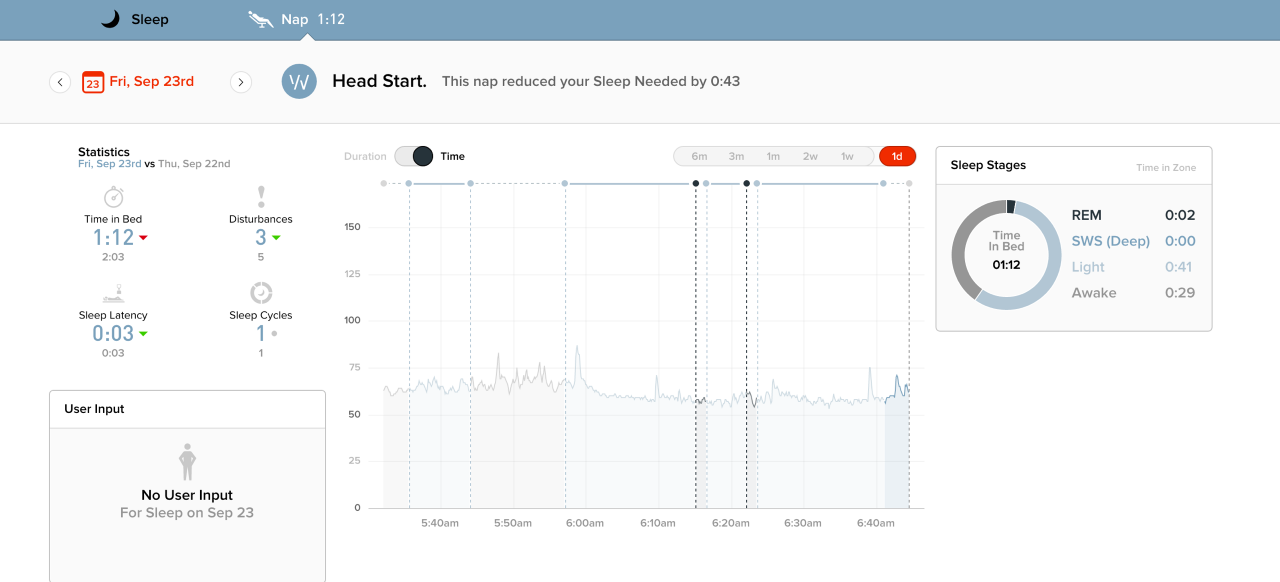Click the exclamation Disturbances icon
This screenshot has height=582, width=1280.
point(261,196)
